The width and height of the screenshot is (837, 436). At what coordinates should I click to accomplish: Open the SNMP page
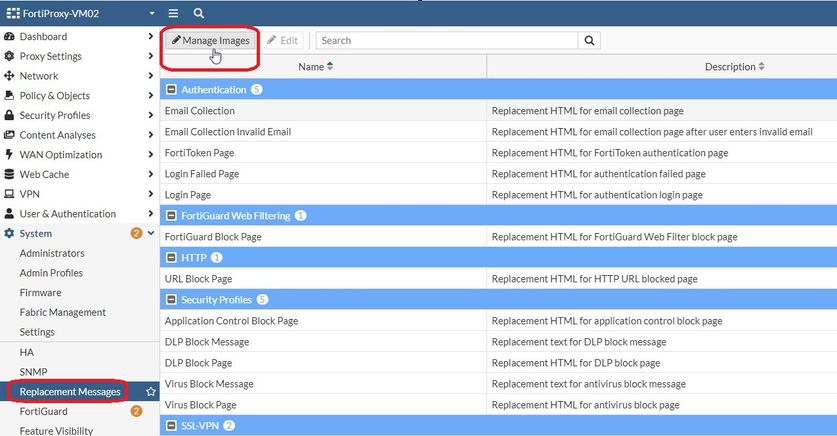pos(33,372)
